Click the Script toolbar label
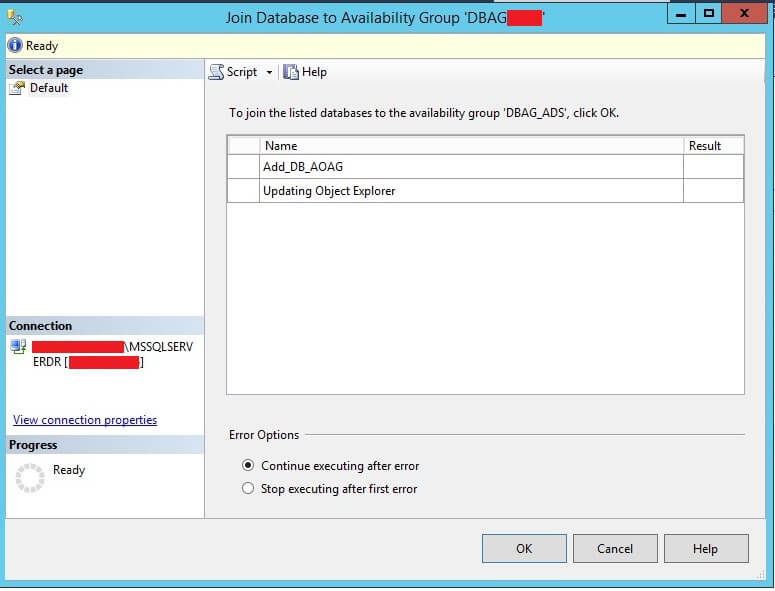 click(x=242, y=72)
